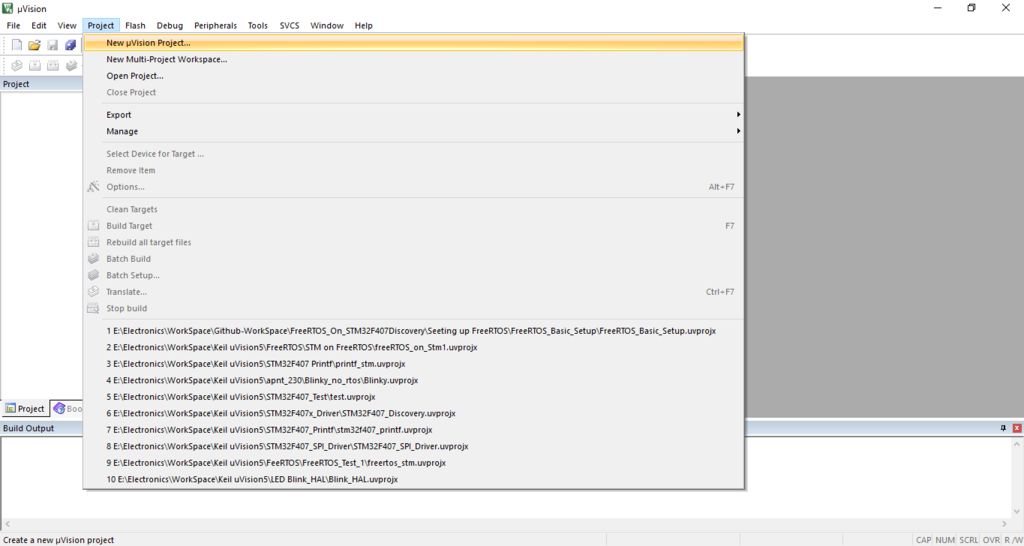Click the Batch Setup menu icon

pyautogui.click(x=93, y=275)
